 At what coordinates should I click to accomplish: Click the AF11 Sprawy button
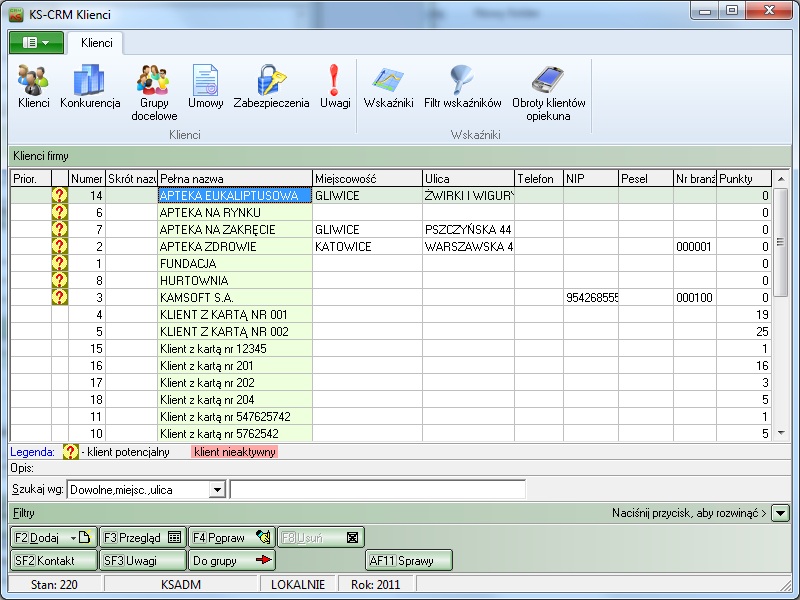pos(409,560)
